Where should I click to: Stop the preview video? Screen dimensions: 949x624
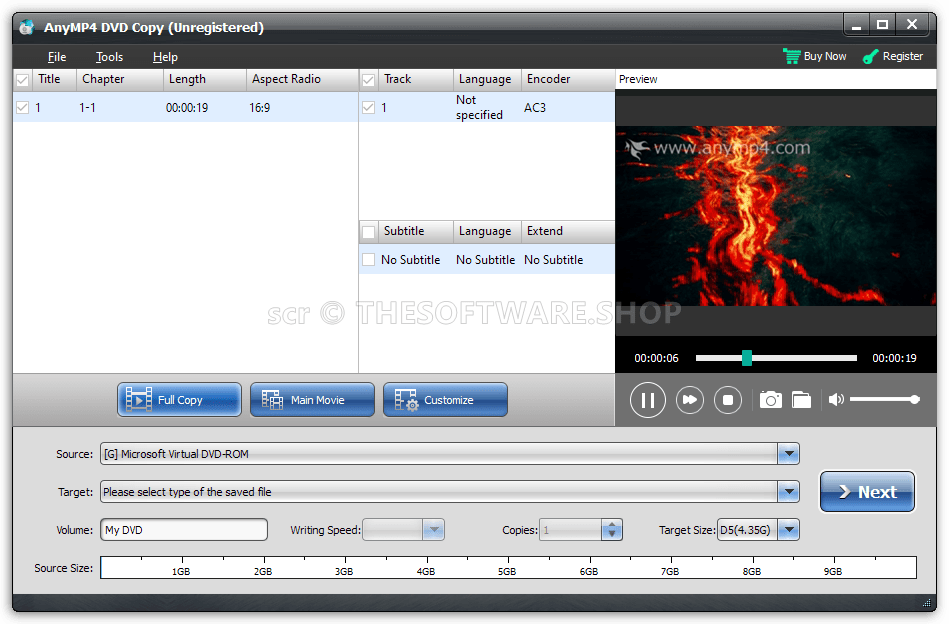pyautogui.click(x=728, y=400)
